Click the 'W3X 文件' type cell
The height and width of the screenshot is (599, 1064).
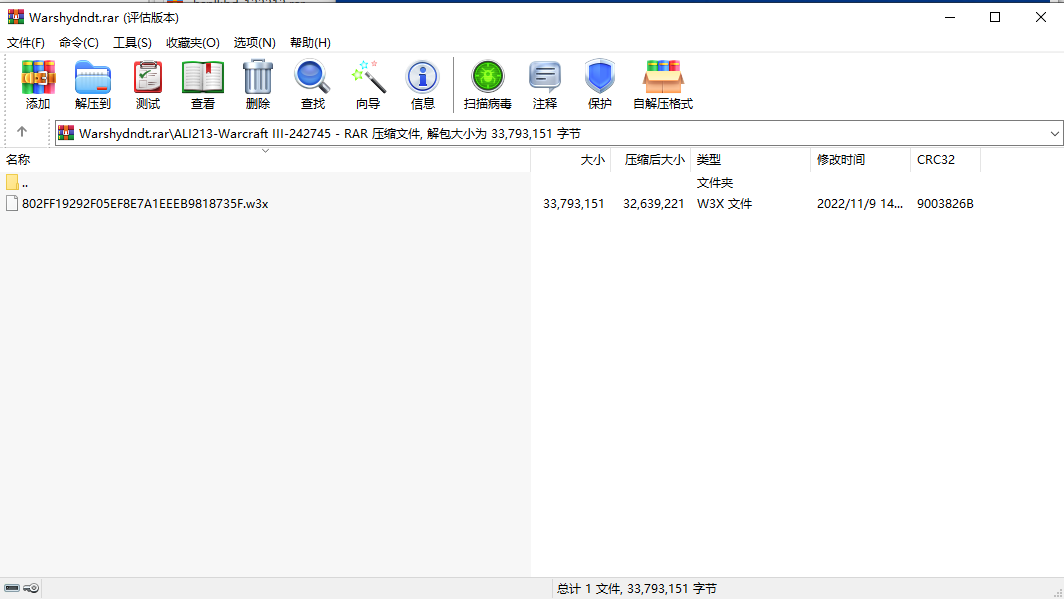coord(724,204)
